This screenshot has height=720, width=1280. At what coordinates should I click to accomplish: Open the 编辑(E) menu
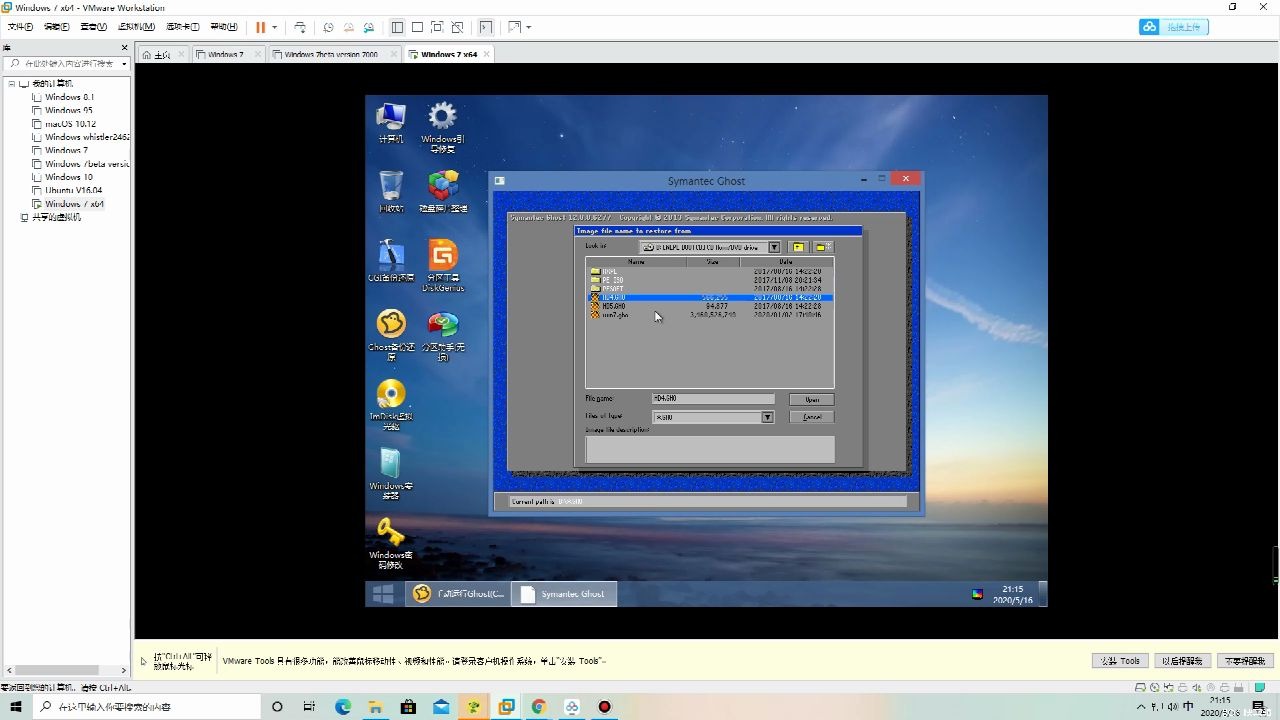coord(56,27)
